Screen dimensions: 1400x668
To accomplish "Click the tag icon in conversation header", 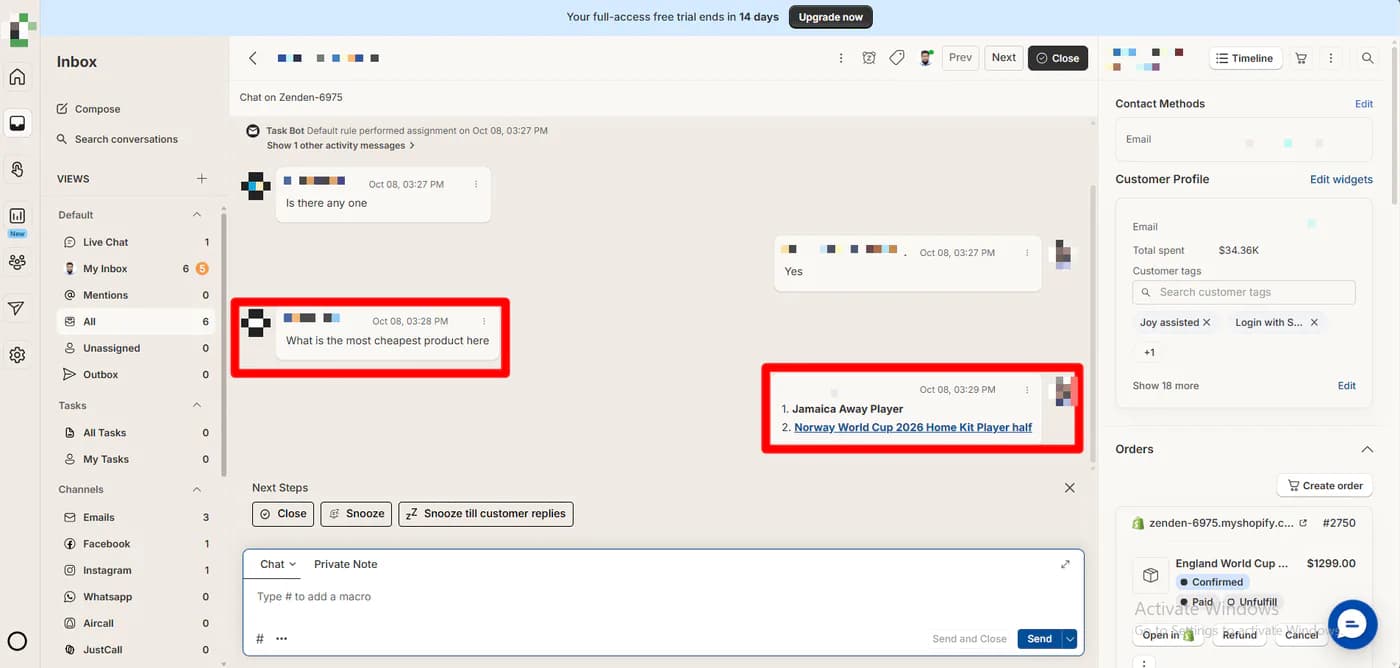I will (x=897, y=58).
